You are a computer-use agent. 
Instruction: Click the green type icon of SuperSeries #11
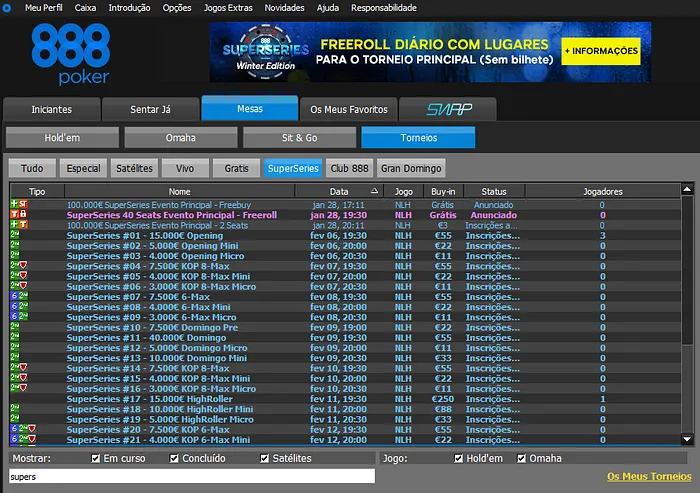pos(15,337)
